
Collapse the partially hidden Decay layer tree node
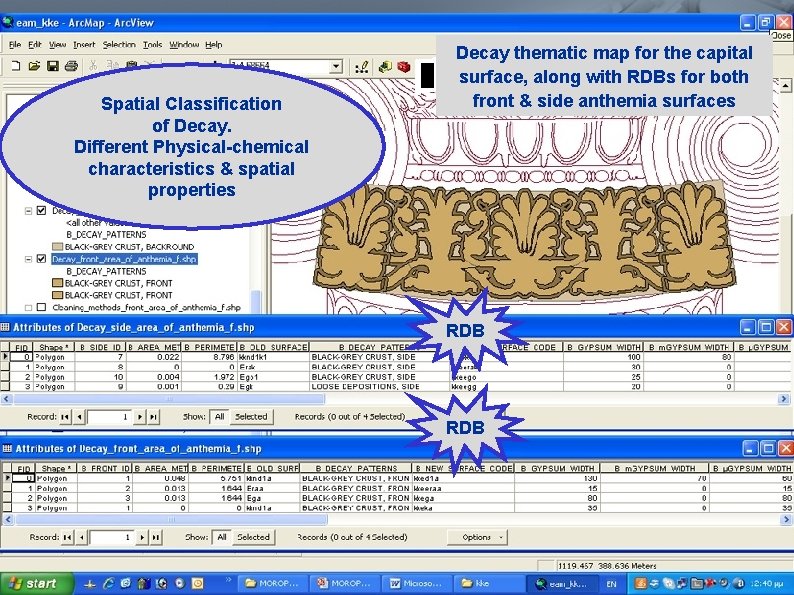click(29, 211)
